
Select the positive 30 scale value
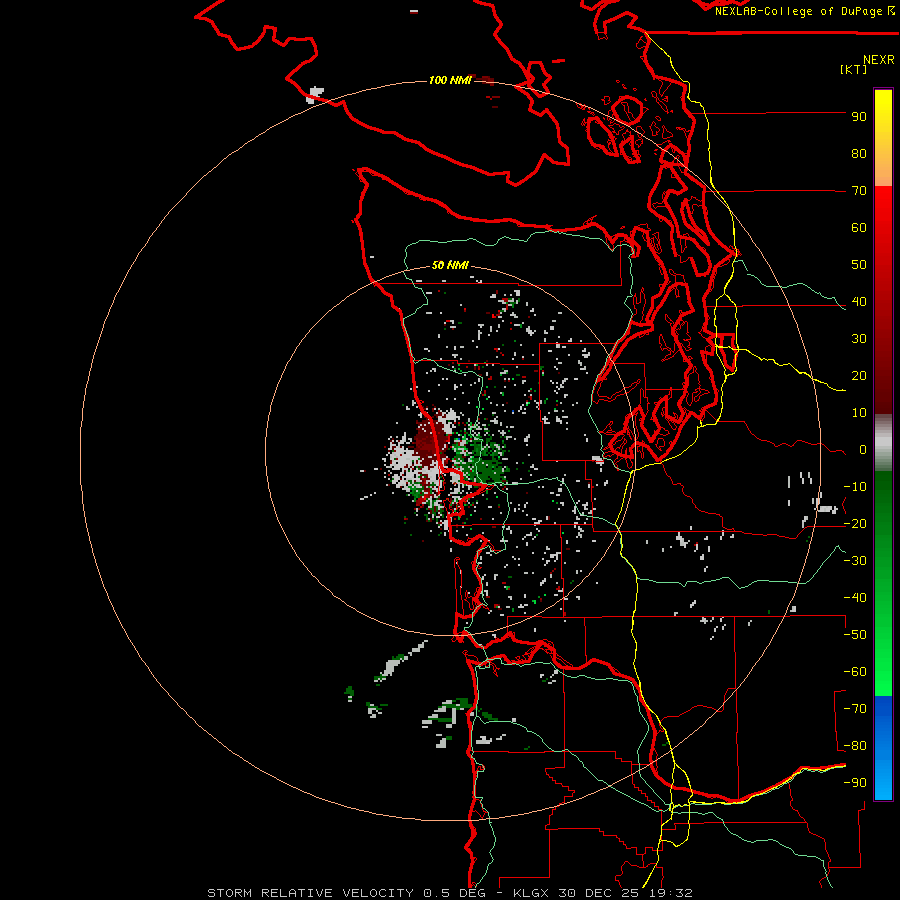(x=859, y=339)
